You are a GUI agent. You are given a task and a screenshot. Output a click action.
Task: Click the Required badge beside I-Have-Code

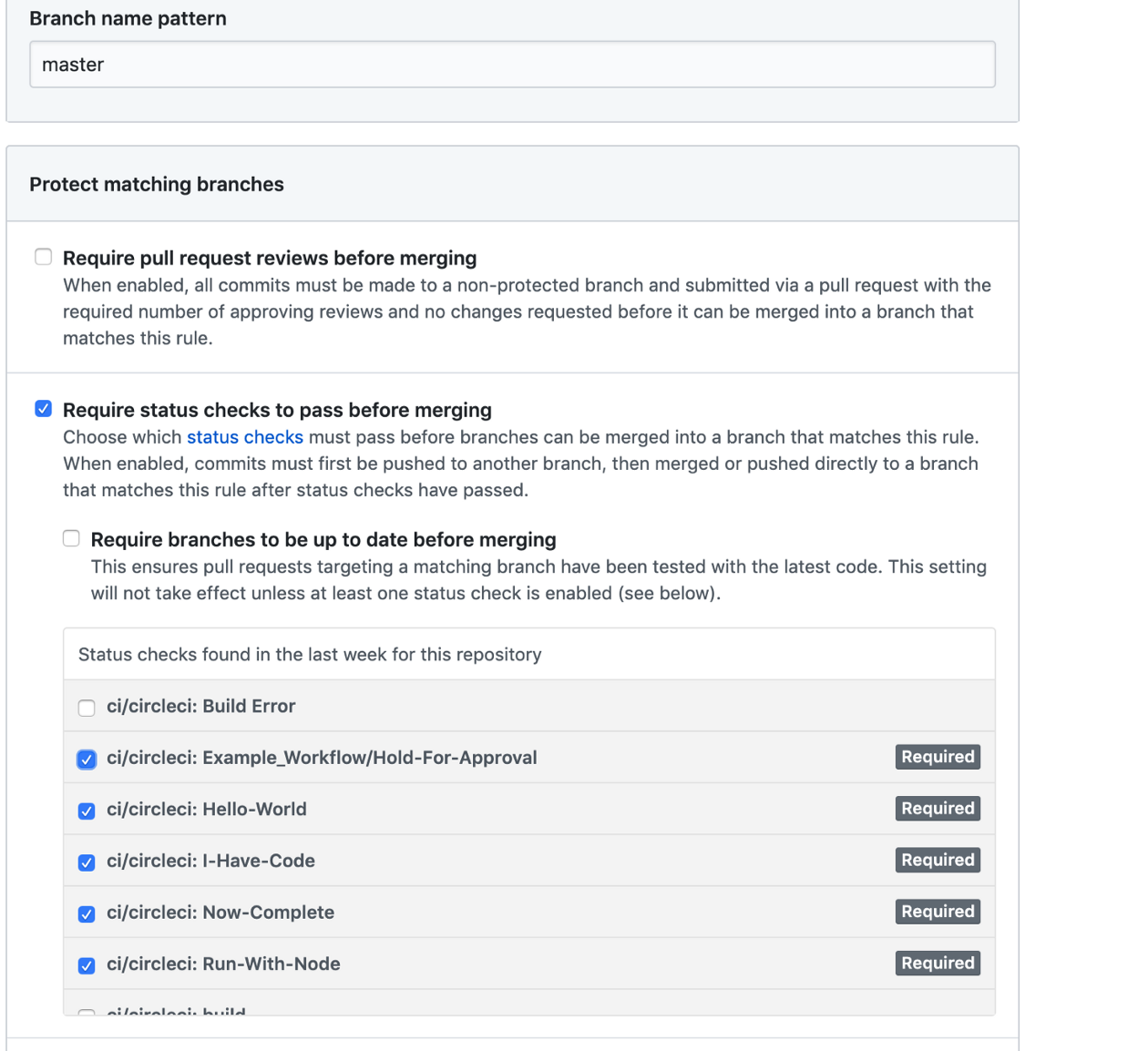pyautogui.click(x=938, y=860)
